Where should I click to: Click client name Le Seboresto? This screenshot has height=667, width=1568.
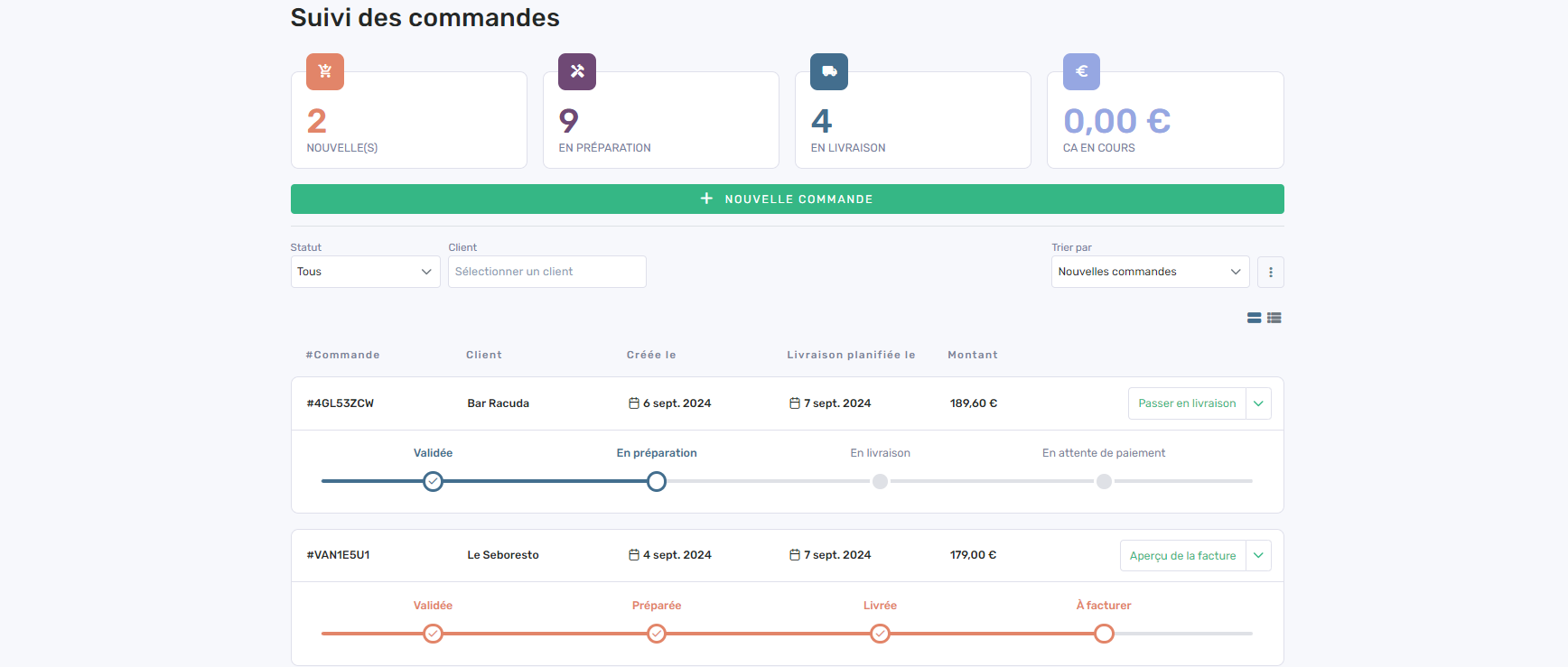[x=503, y=555]
